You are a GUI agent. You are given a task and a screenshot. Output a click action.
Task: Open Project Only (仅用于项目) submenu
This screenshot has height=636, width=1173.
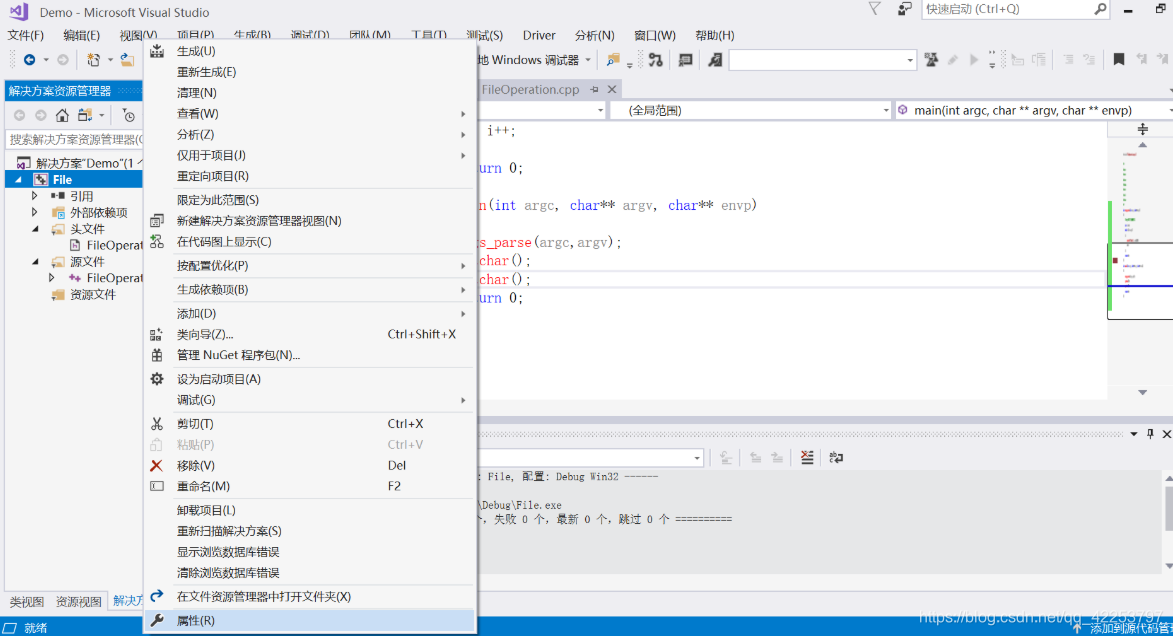(310, 156)
